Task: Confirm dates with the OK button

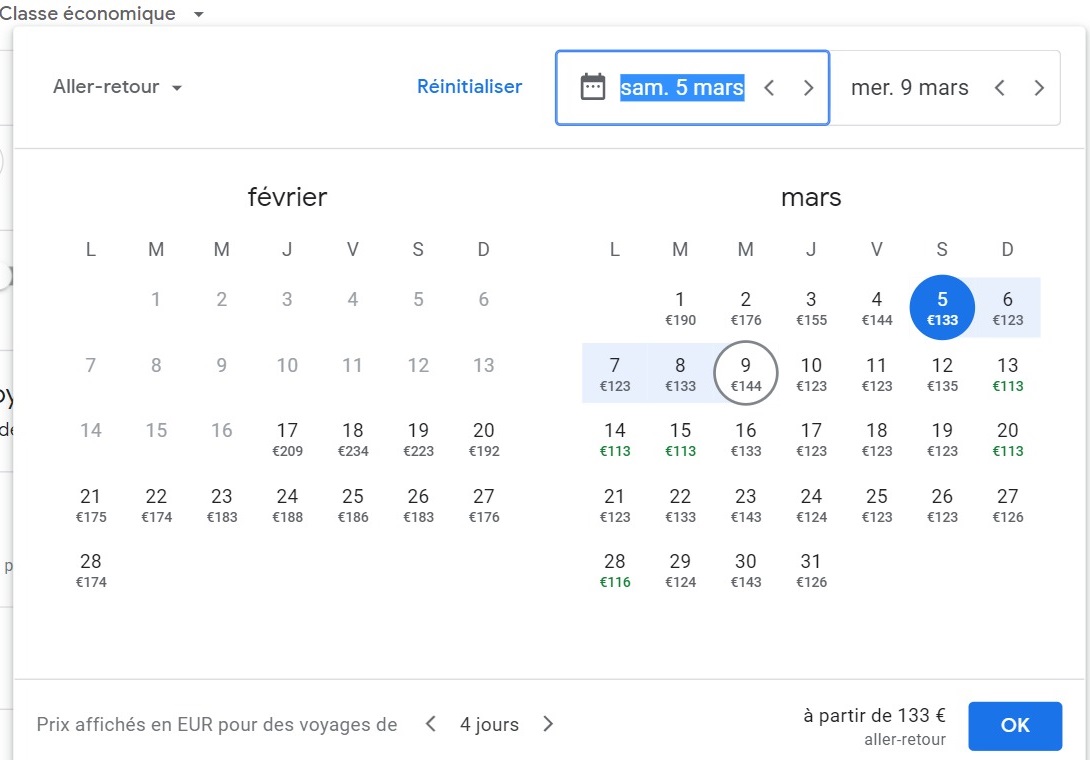Action: [x=1015, y=725]
